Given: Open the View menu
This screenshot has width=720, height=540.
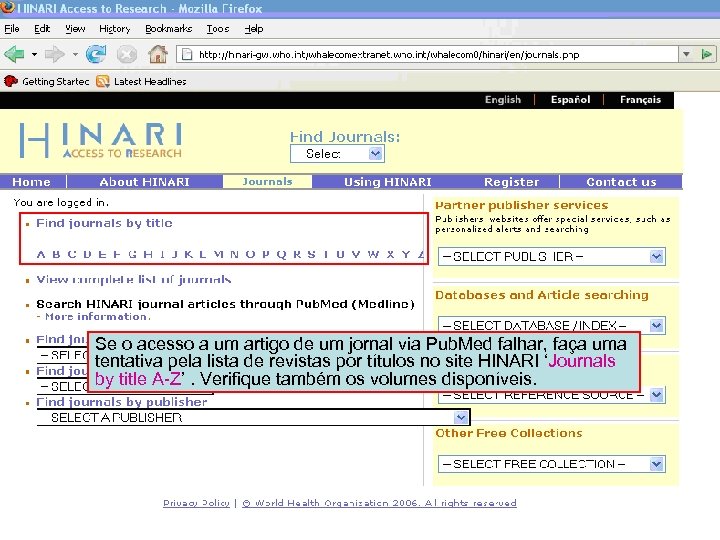Looking at the screenshot, I should 75,29.
